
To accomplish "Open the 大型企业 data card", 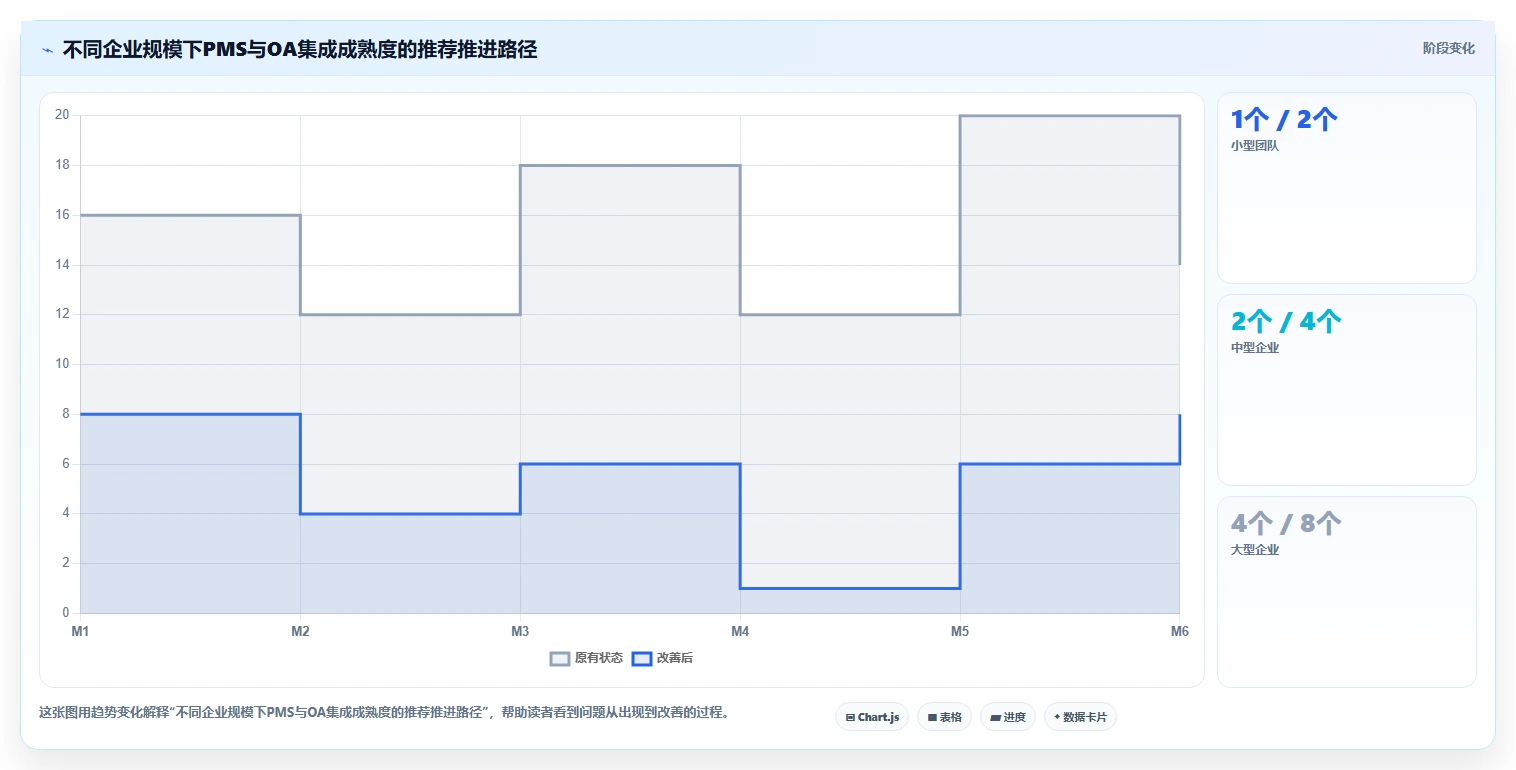I will point(1346,592).
